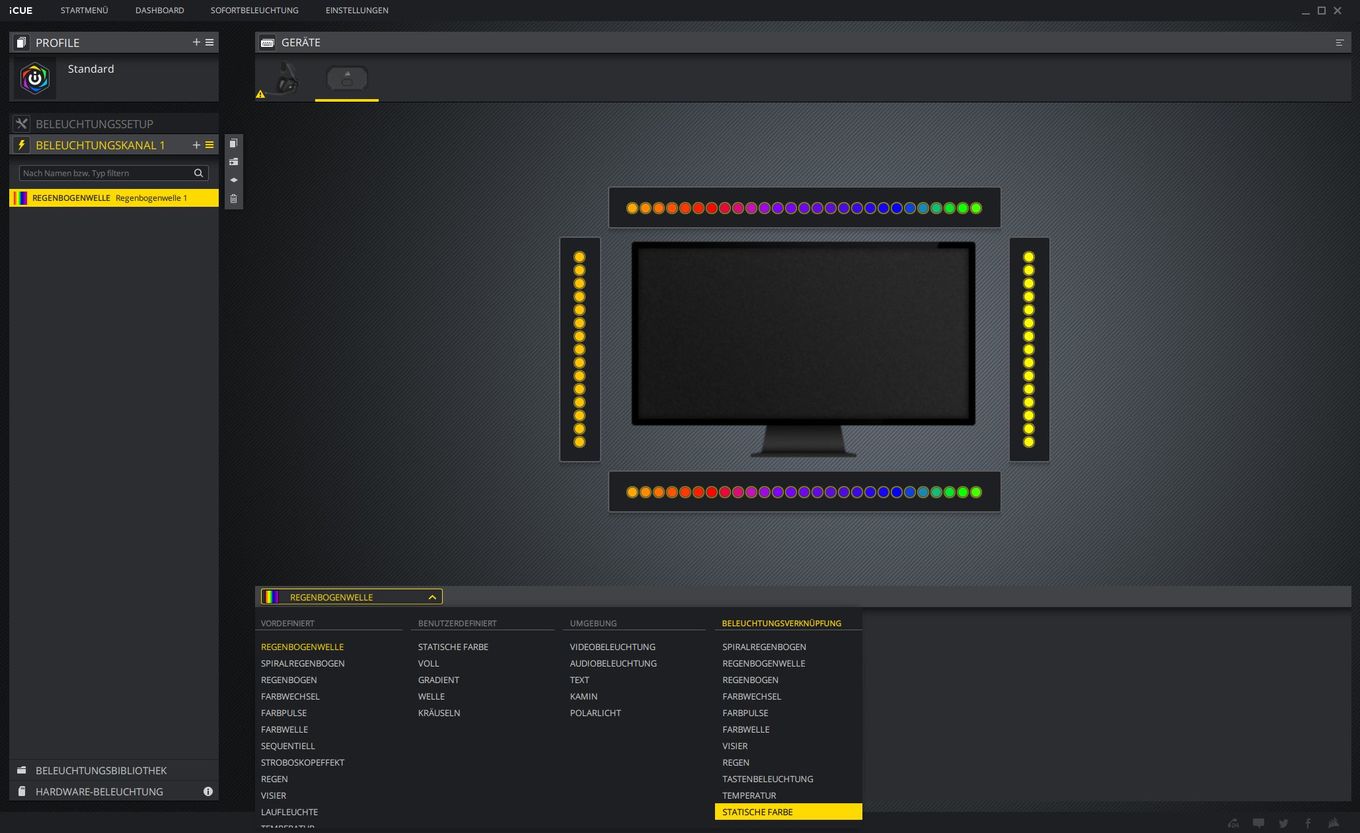Choose Regenbogen under Vordefiniert
The image size is (1360, 833).
(289, 680)
